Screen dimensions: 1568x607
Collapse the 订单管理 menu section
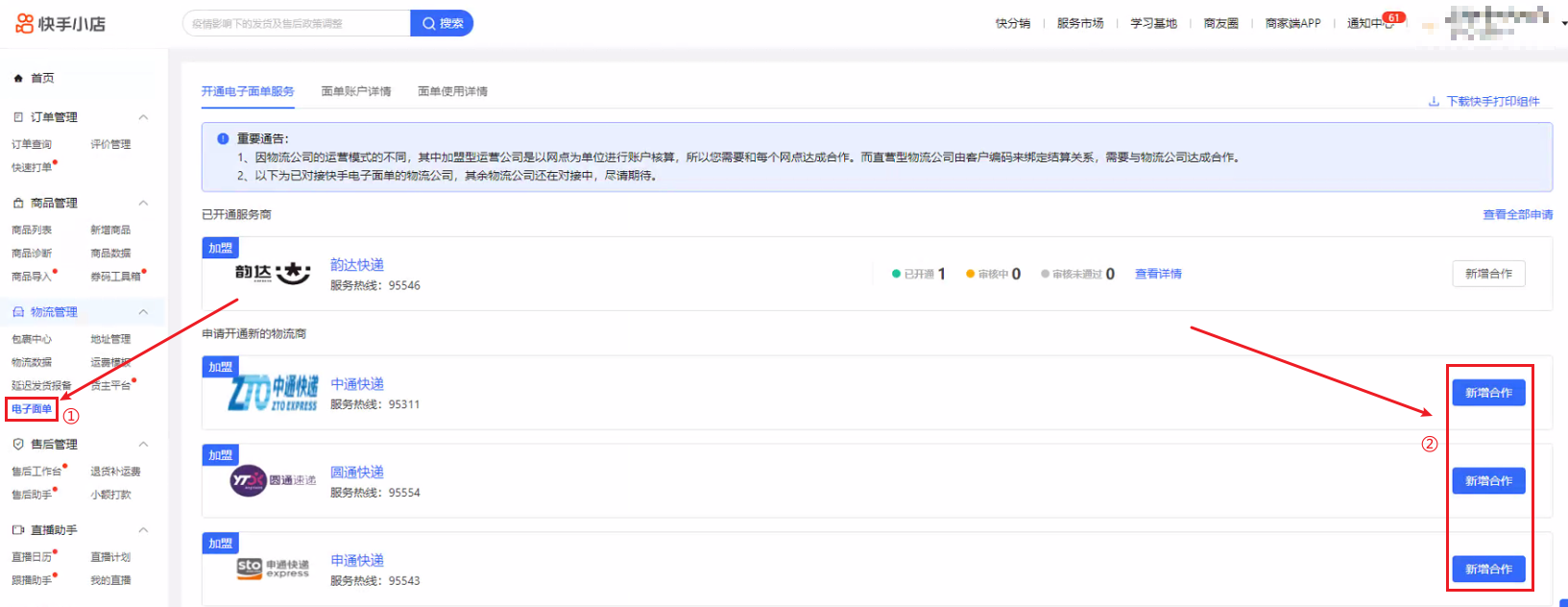click(143, 117)
